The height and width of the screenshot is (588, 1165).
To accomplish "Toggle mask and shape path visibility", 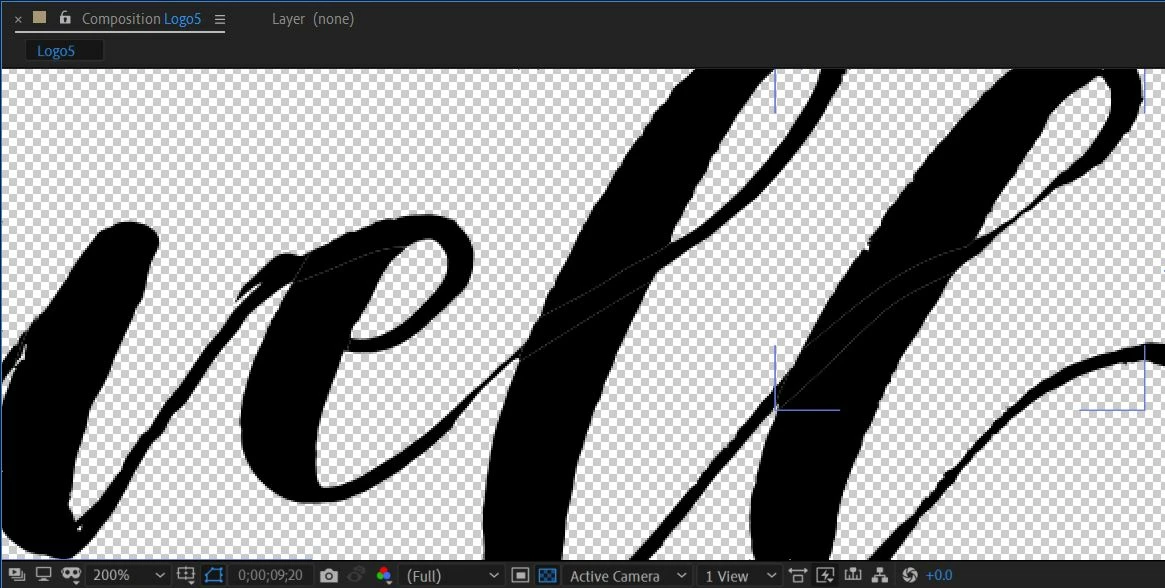I will point(213,575).
